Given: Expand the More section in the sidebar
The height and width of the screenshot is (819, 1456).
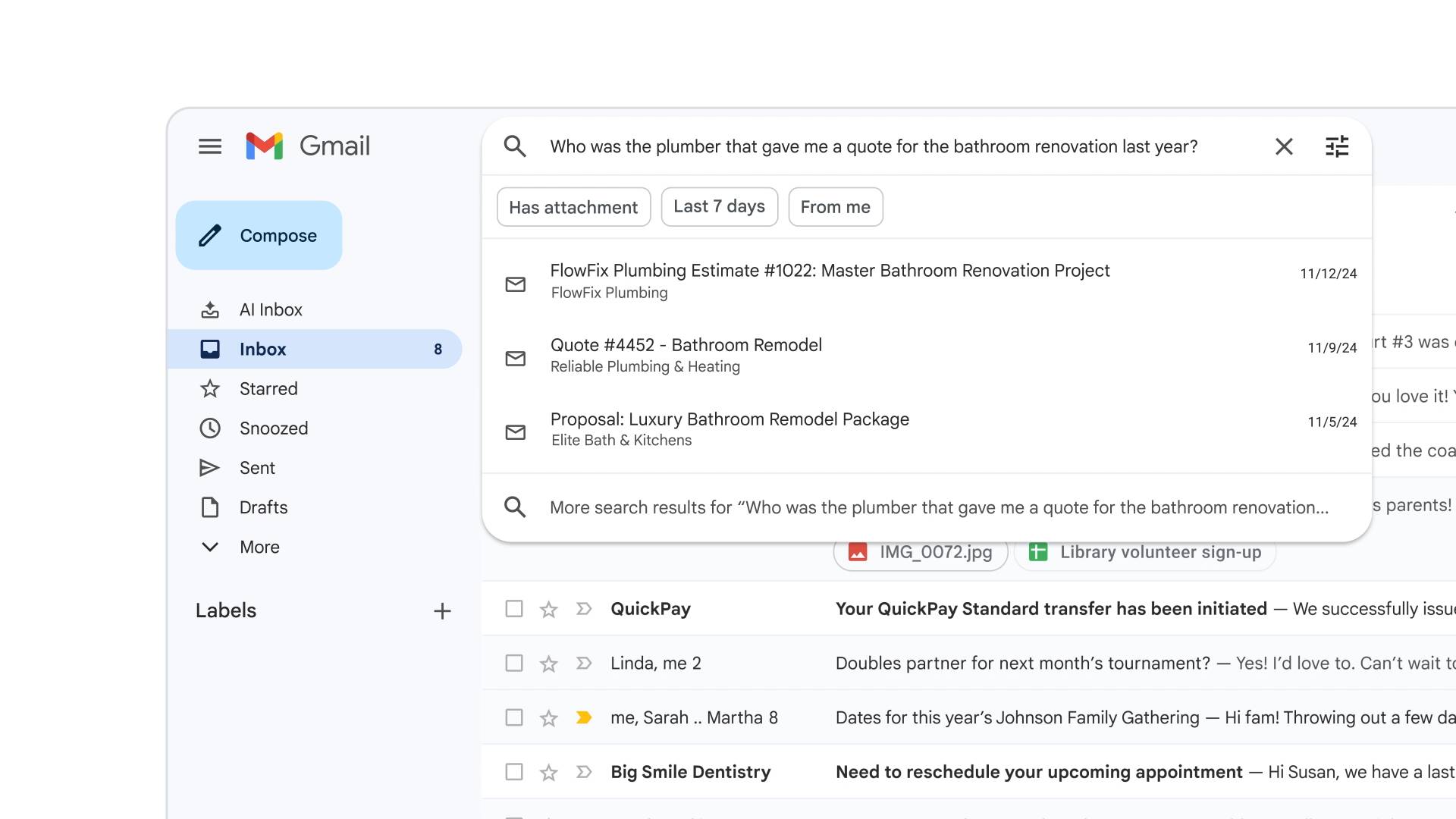Looking at the screenshot, I should pyautogui.click(x=259, y=547).
